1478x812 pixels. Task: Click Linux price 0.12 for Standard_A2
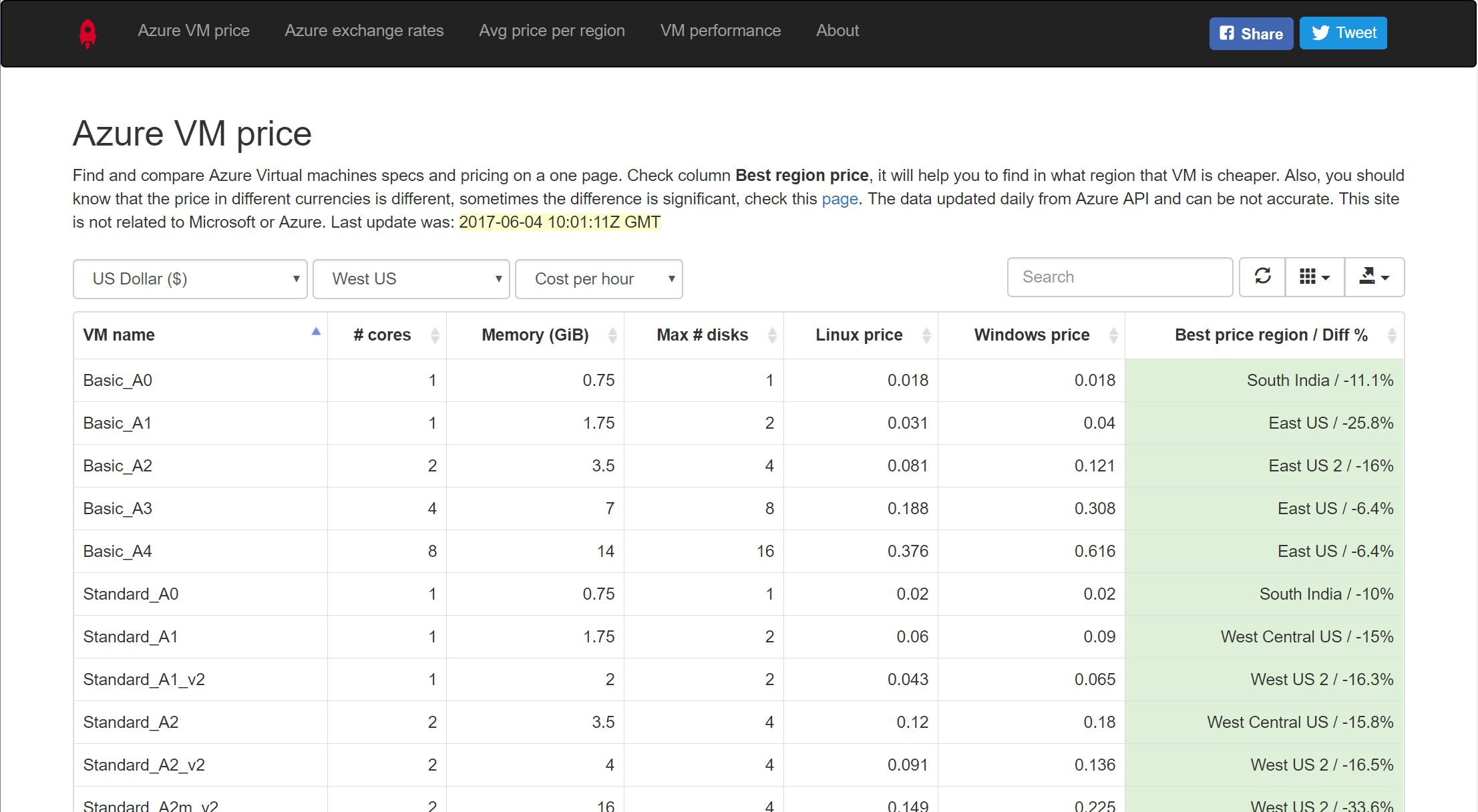tap(912, 723)
